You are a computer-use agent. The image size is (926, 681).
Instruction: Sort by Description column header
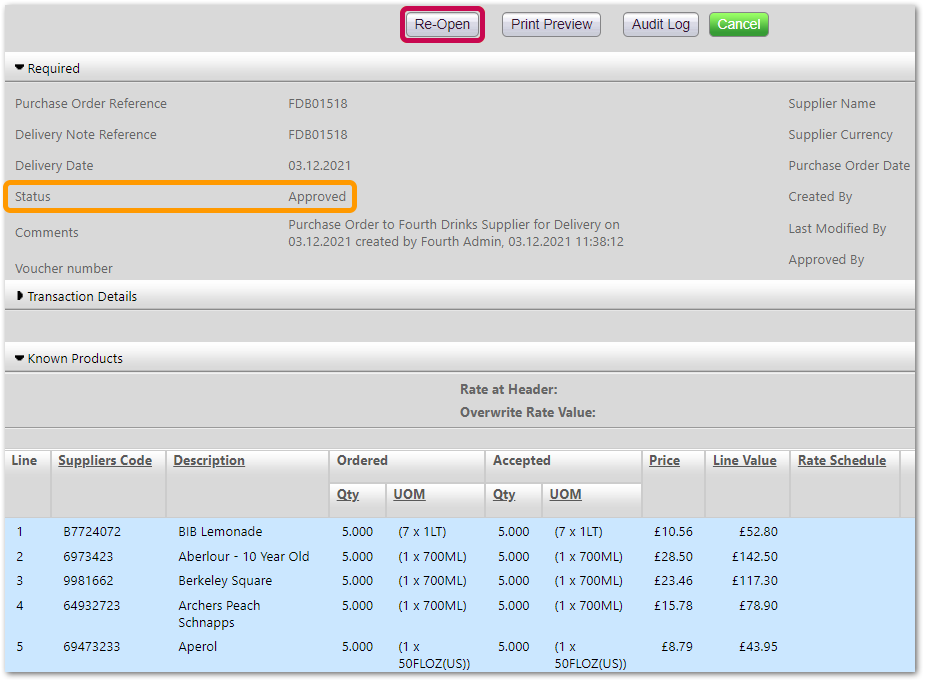coord(209,460)
